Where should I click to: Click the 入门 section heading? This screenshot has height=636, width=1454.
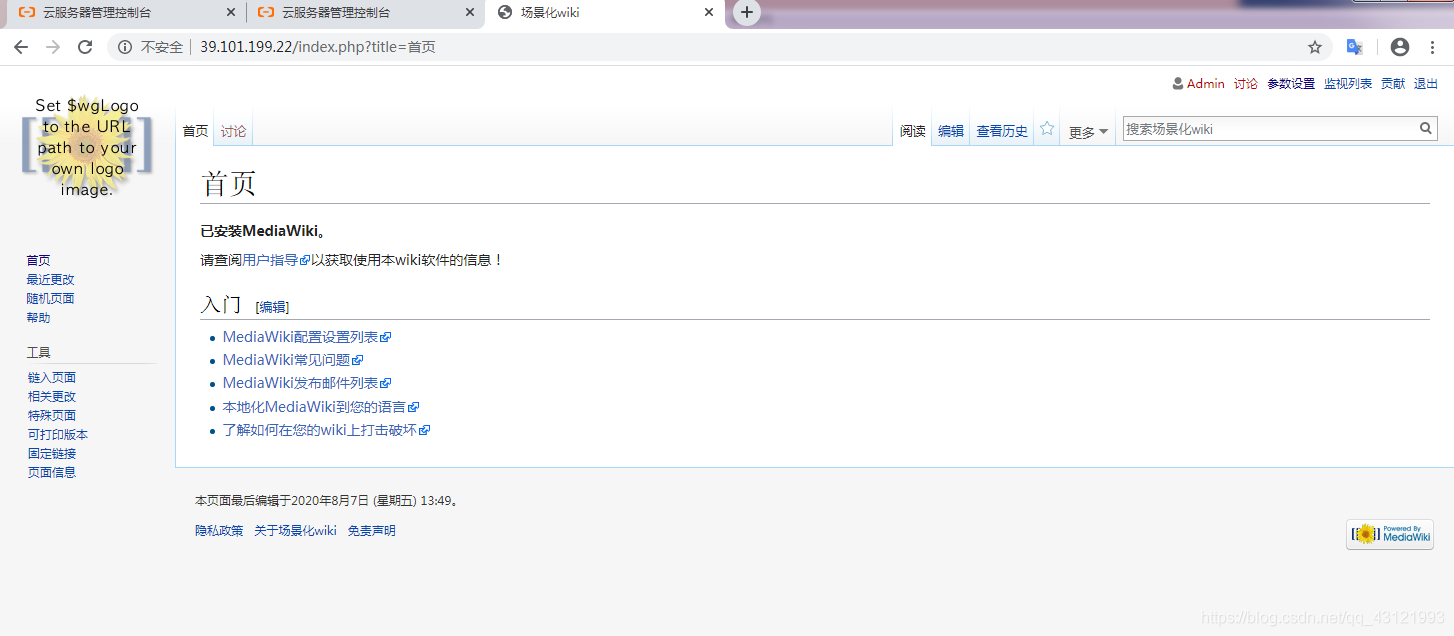click(221, 304)
